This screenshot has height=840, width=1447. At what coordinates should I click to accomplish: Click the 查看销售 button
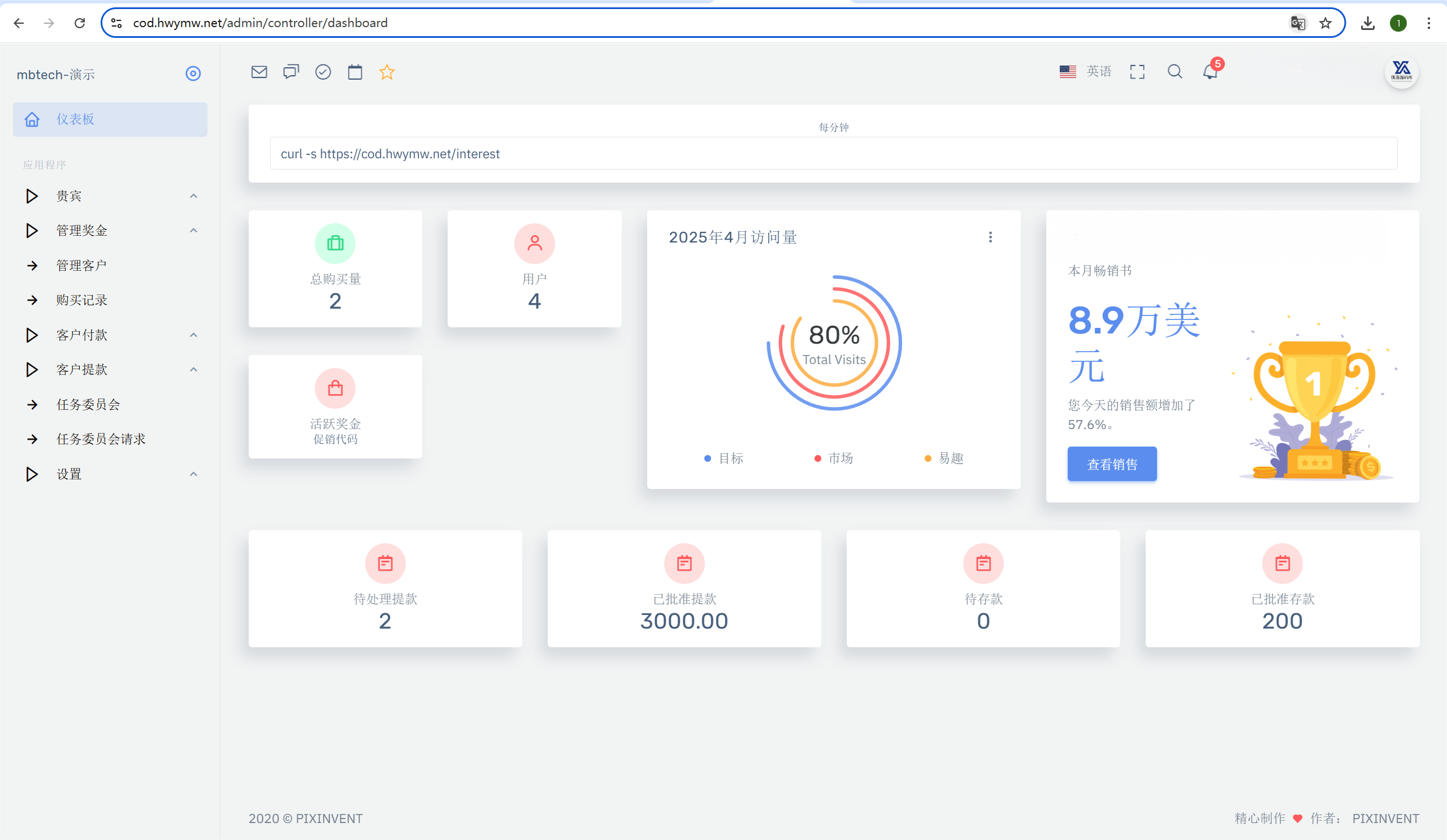pos(1112,464)
